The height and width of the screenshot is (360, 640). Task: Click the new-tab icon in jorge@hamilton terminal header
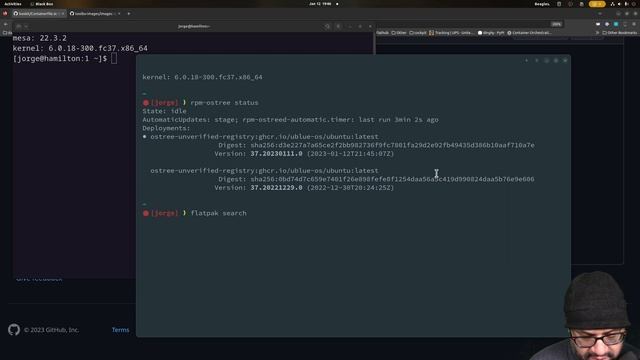(x=19, y=26)
